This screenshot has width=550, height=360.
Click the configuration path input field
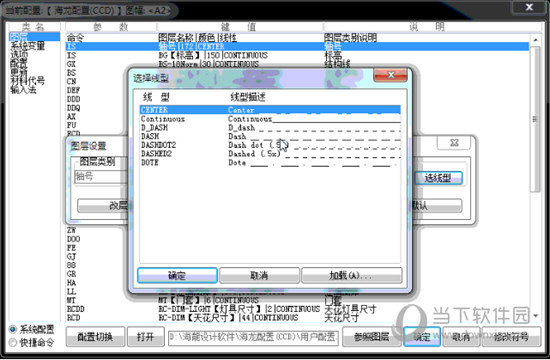tap(253, 337)
